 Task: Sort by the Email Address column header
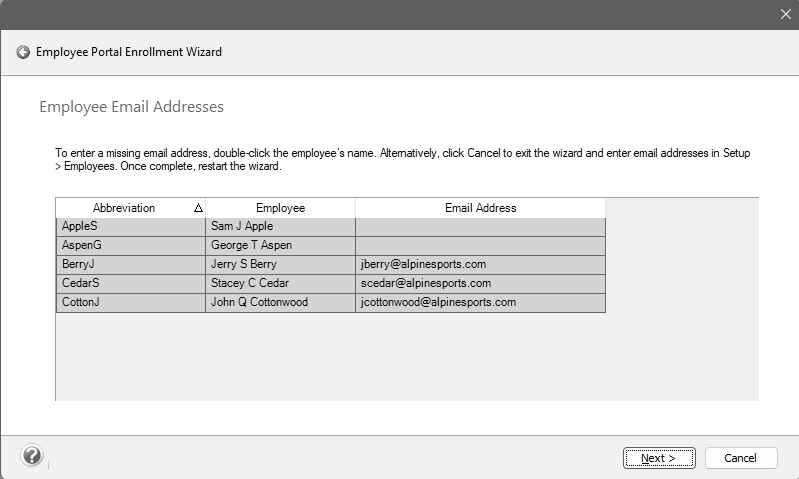[480, 208]
